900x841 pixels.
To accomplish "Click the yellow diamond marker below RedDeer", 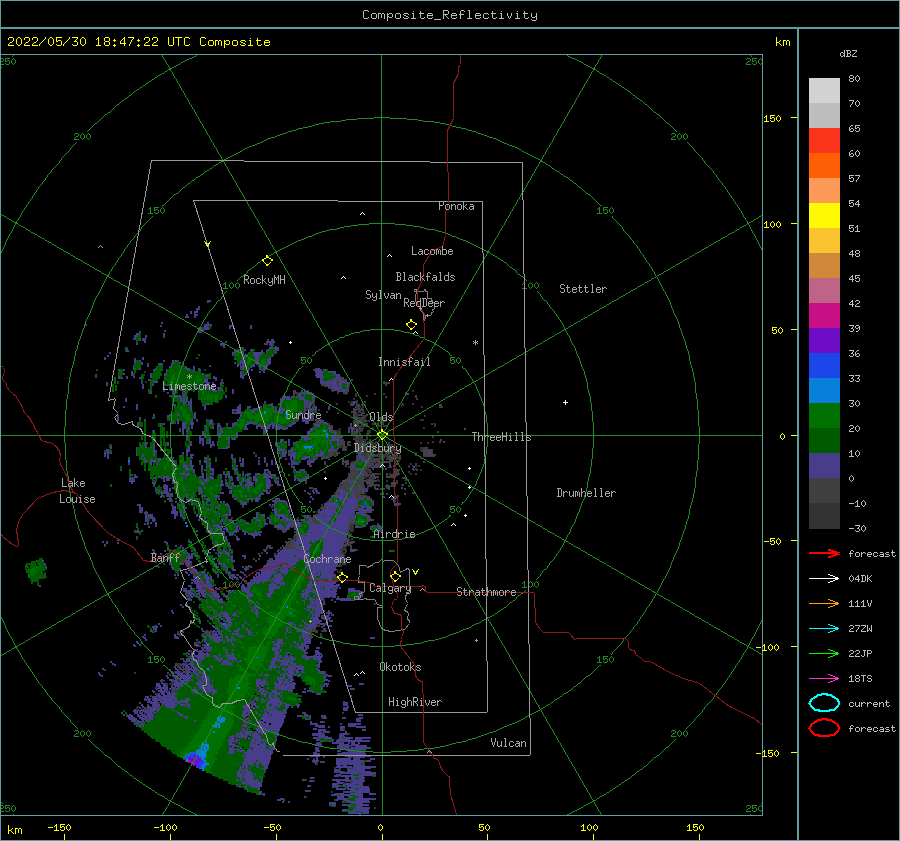I will point(411,325).
